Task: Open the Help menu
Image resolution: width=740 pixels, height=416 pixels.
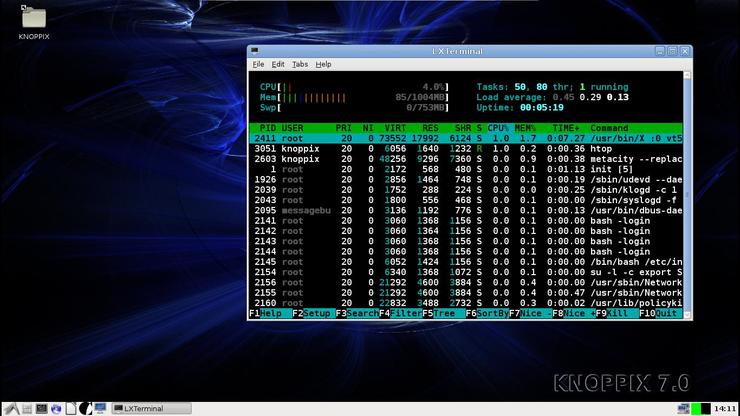Action: point(323,64)
